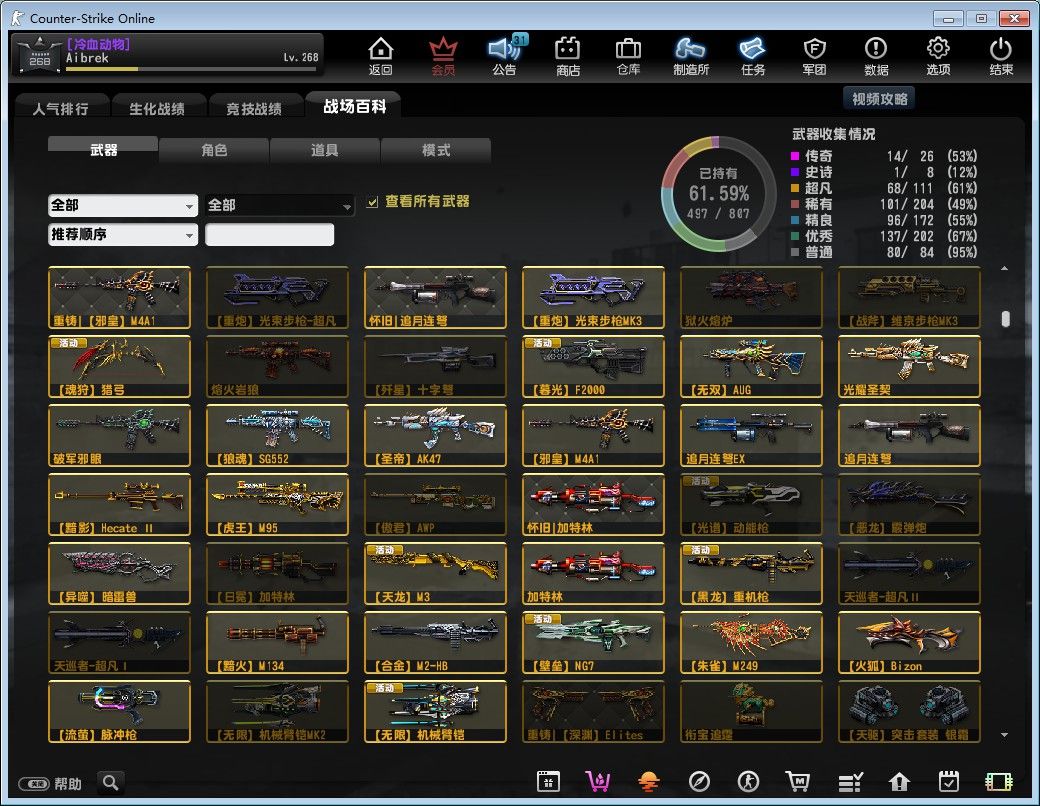Click the weapon name search field
1040x806 pixels.
269,235
